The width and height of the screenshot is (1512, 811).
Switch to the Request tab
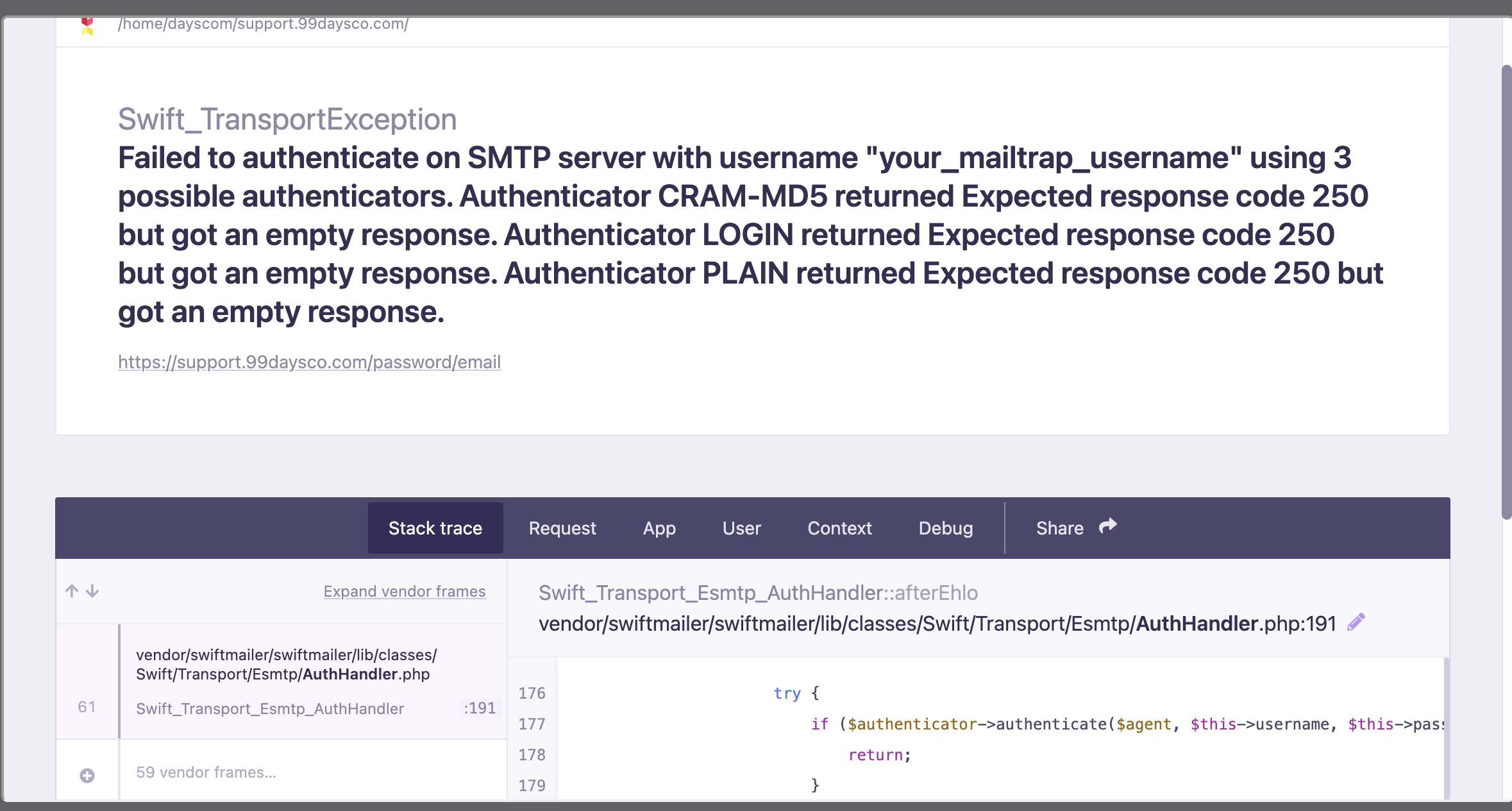[x=562, y=528]
